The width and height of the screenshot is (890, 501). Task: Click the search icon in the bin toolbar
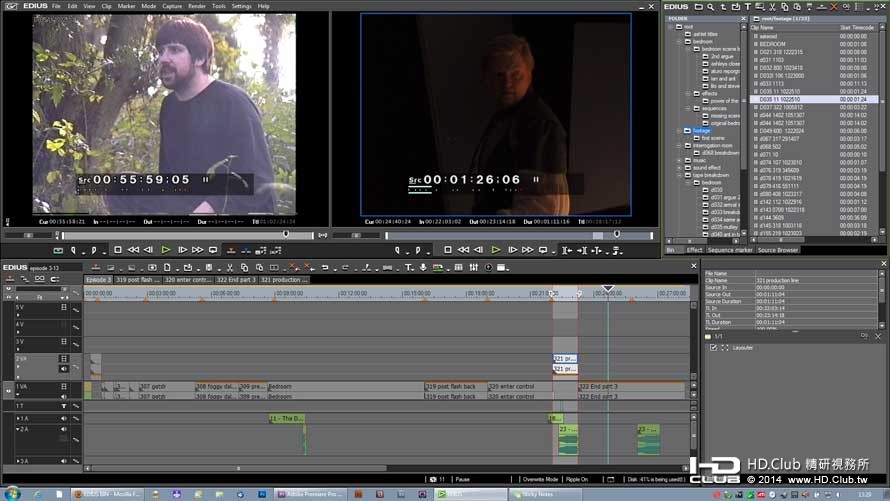coord(710,7)
